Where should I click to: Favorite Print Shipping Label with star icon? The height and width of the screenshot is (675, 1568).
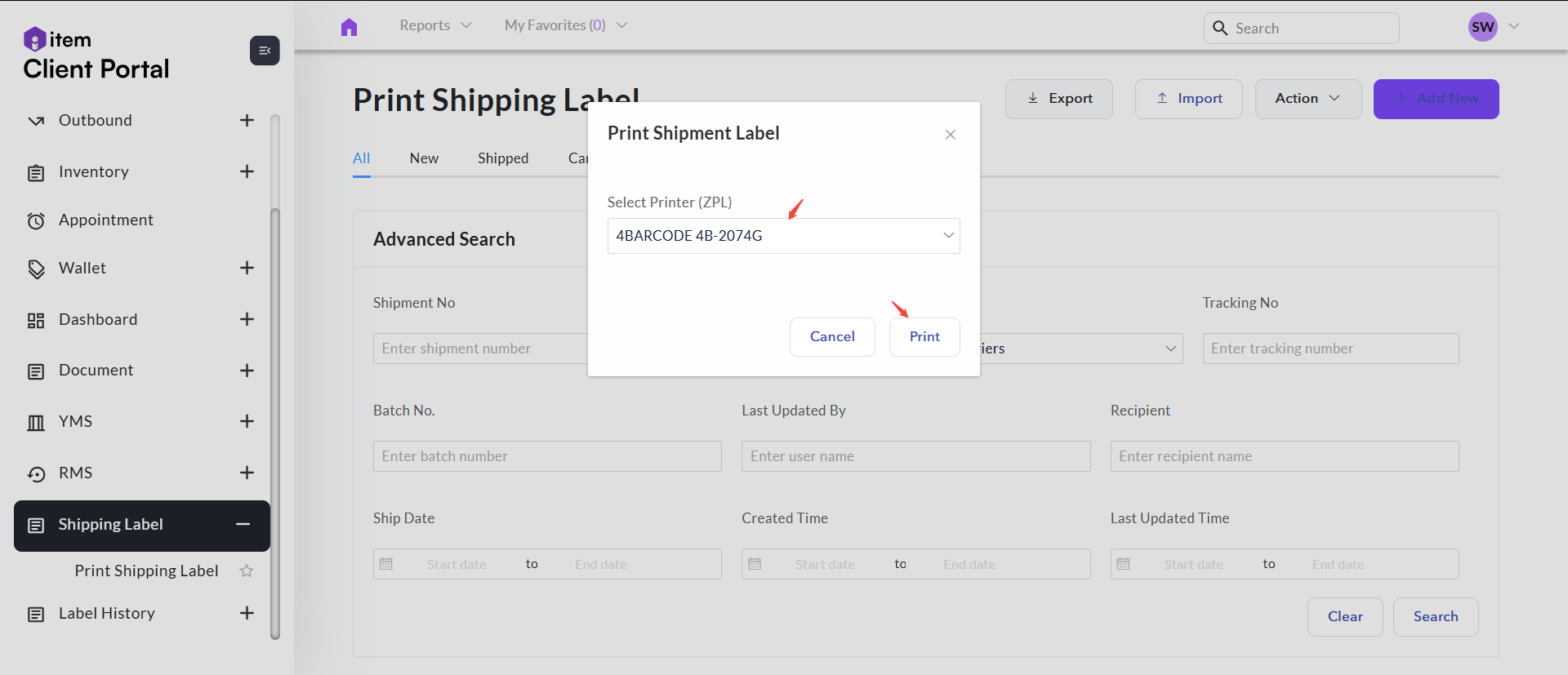point(247,571)
